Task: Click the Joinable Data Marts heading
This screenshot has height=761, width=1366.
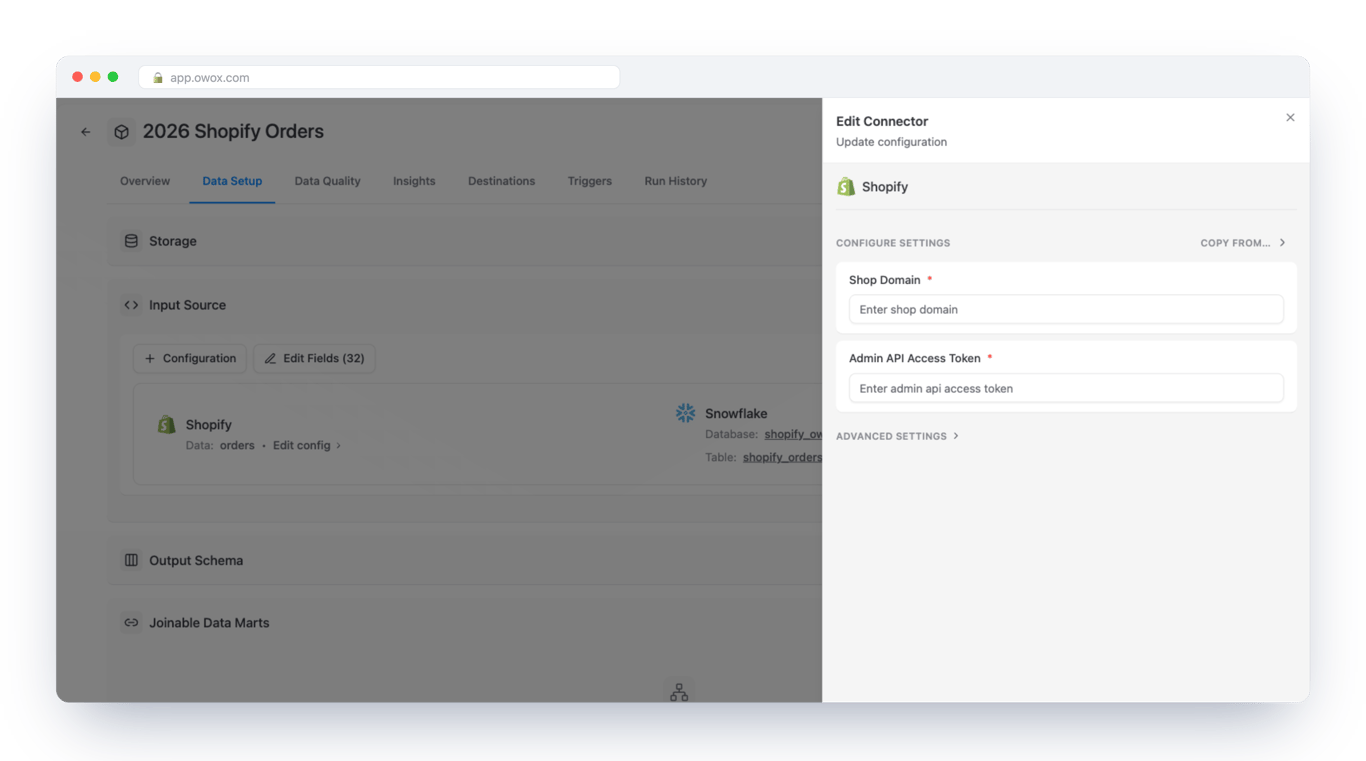Action: click(209, 623)
